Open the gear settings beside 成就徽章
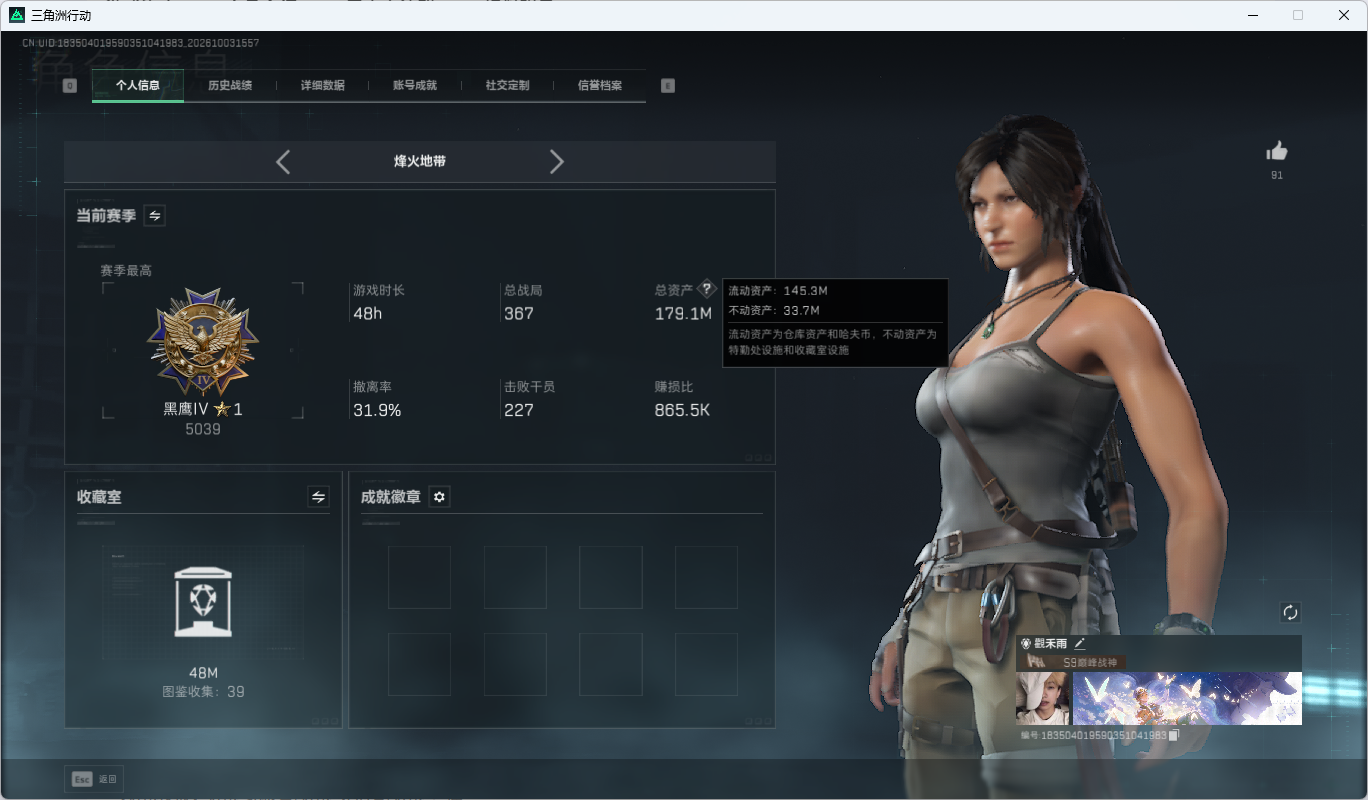This screenshot has height=800, width=1368. [x=439, y=497]
